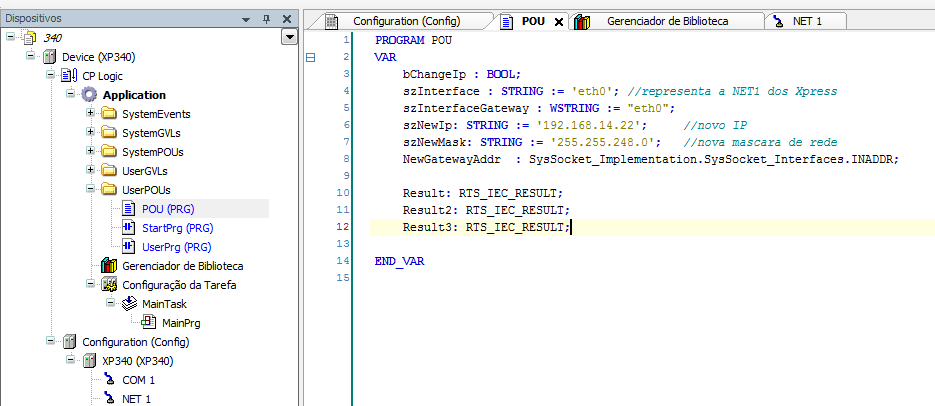
Task: Click the MainTask icon in device tree
Action: click(x=129, y=304)
